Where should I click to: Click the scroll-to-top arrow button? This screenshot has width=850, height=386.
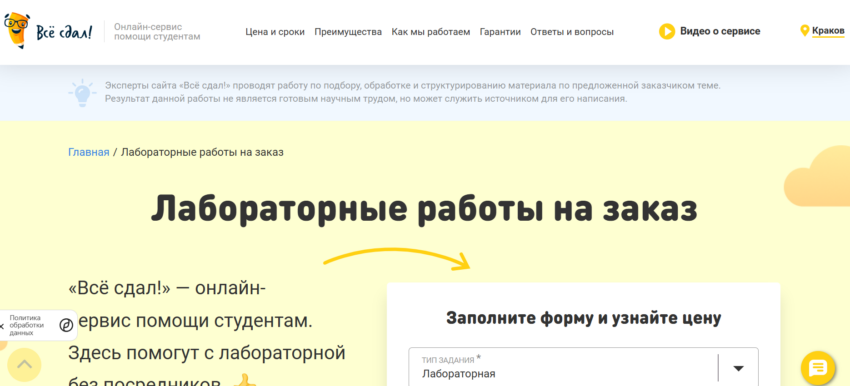coord(24,364)
